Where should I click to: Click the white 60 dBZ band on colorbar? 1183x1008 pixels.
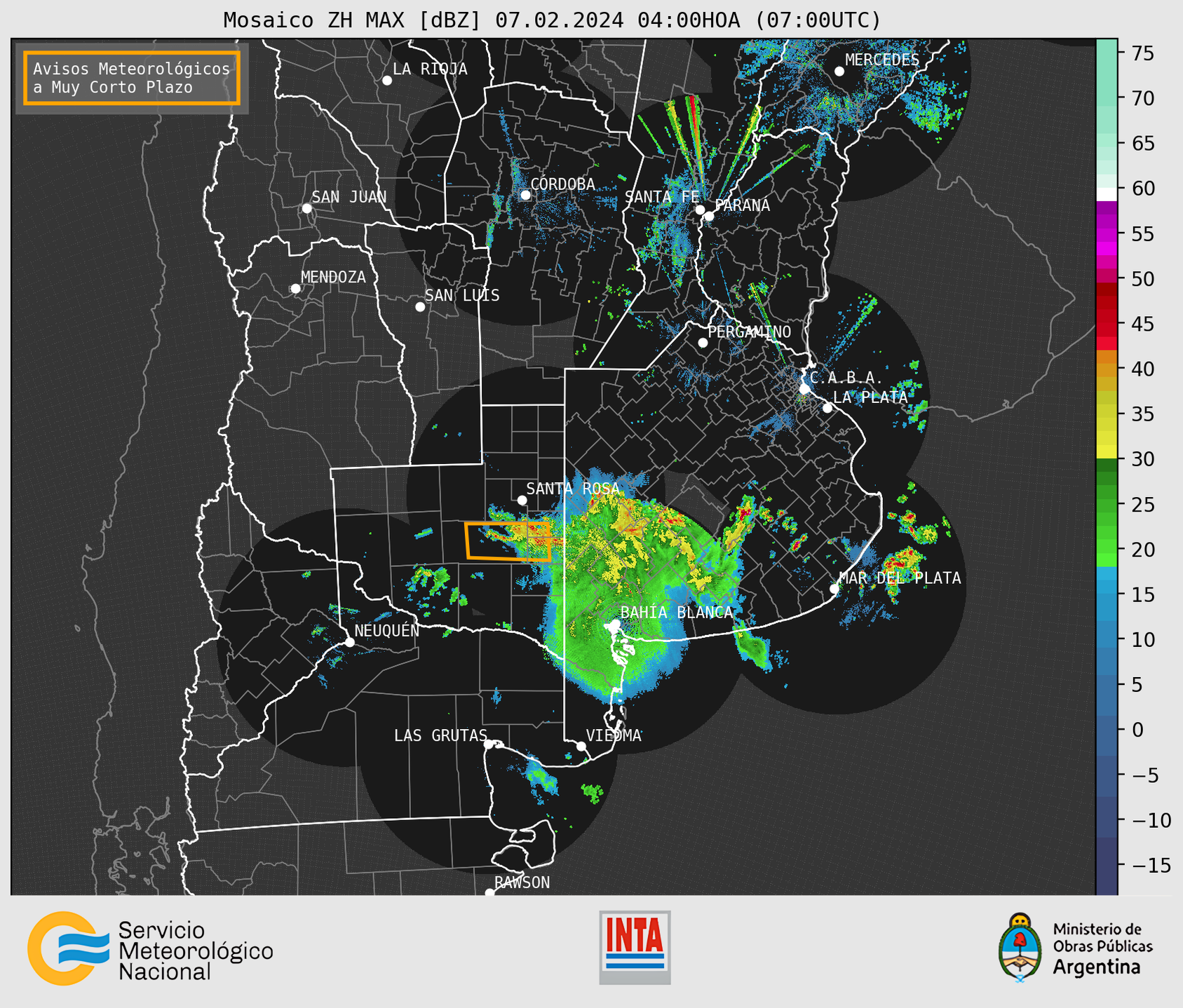pyautogui.click(x=1107, y=193)
